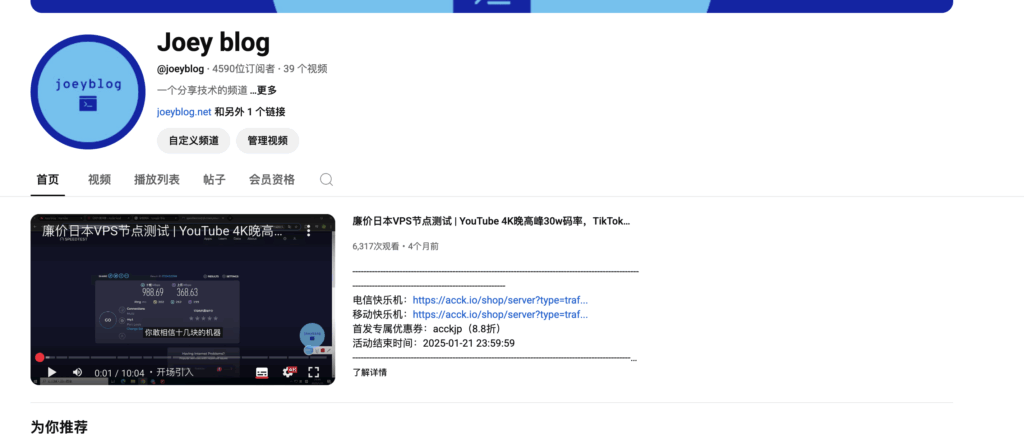1024x444 pixels.
Task: Click the 管理视频 button
Action: pos(268,140)
